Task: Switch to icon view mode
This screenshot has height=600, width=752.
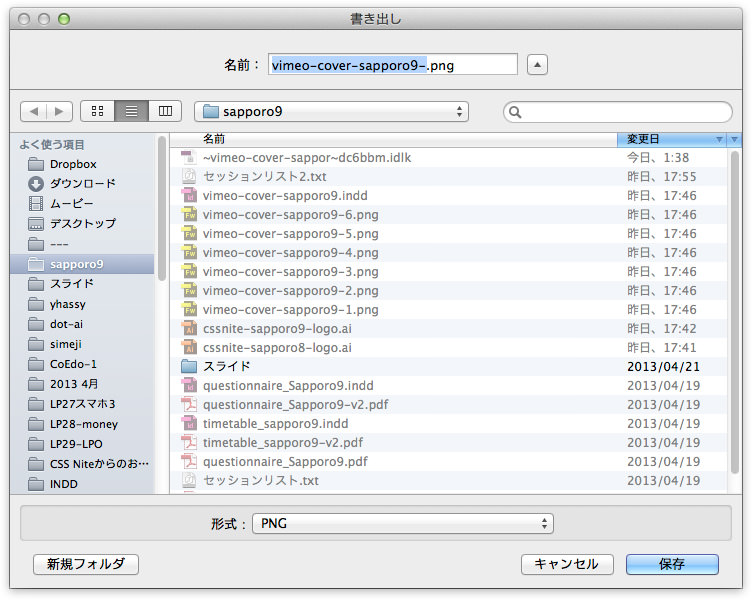Action: click(x=97, y=111)
